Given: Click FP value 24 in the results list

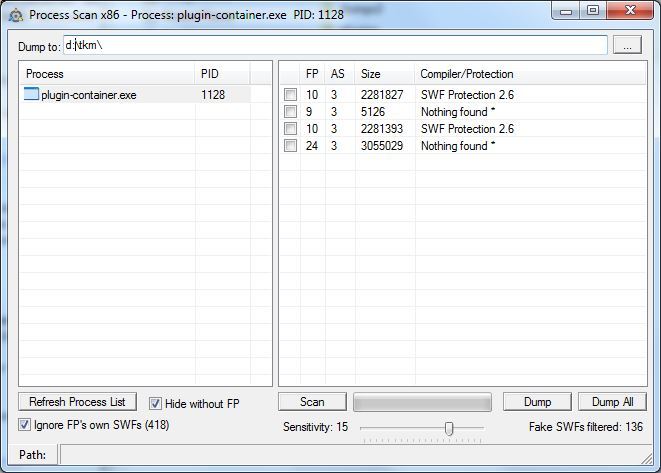Looking at the screenshot, I should click(312, 145).
